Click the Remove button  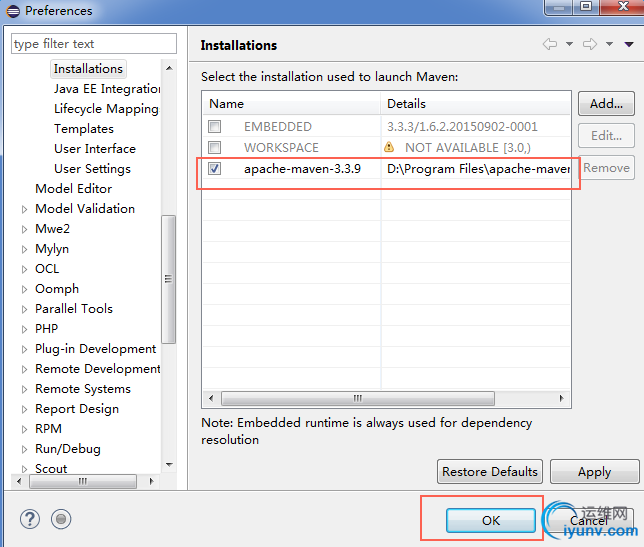click(606, 168)
